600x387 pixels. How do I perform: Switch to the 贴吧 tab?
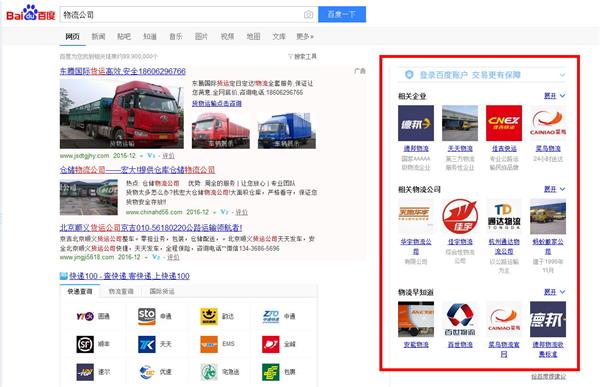point(124,36)
